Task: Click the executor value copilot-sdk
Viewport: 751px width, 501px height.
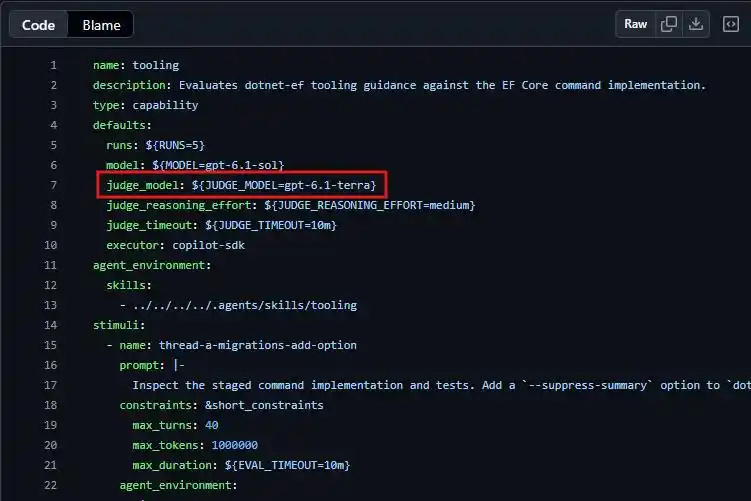Action: tap(208, 245)
